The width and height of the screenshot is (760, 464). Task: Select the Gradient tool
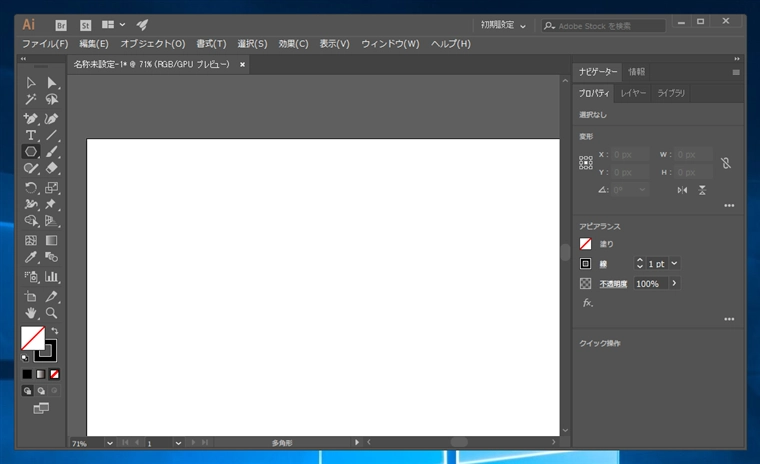(x=51, y=240)
